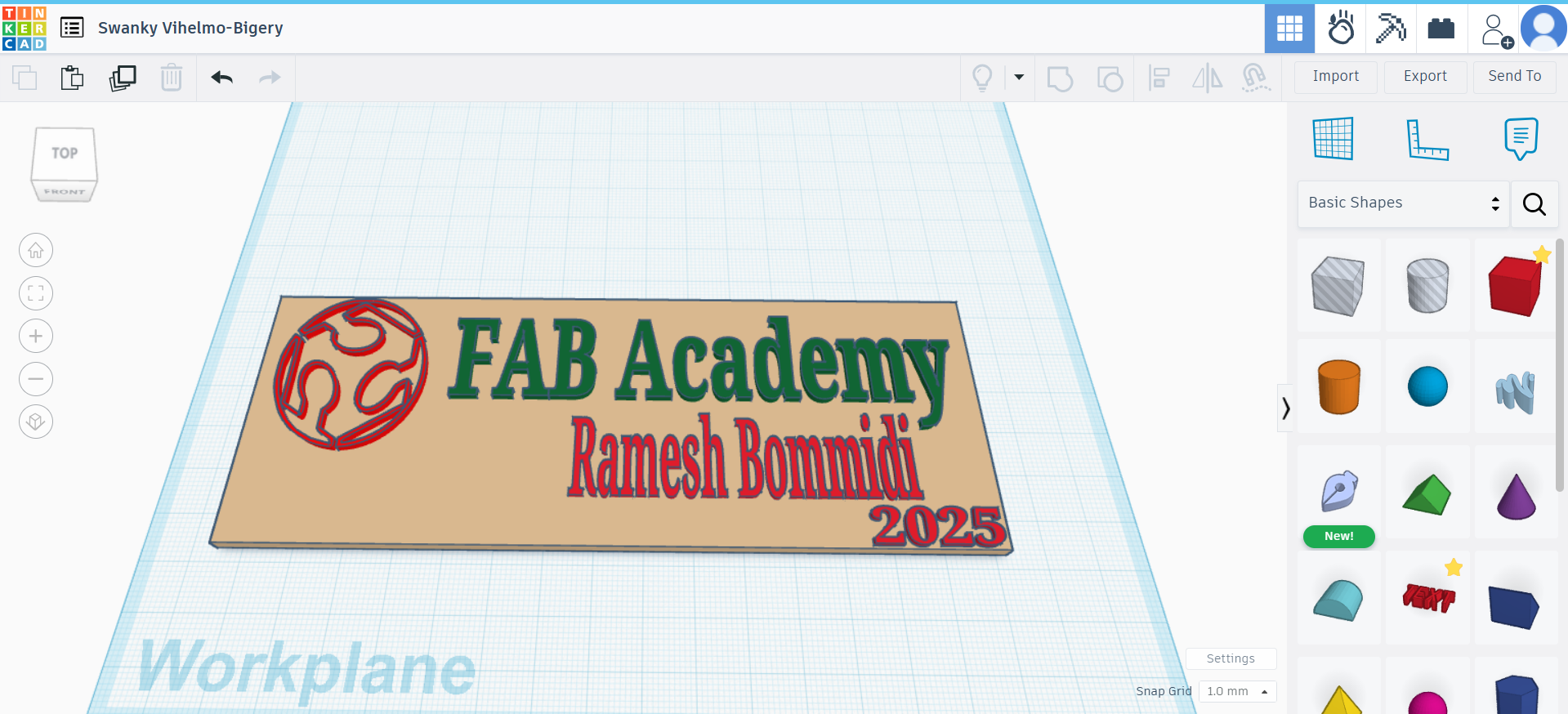This screenshot has height=714, width=1568.
Task: Open the Basic Shapes dropdown
Action: (1403, 203)
